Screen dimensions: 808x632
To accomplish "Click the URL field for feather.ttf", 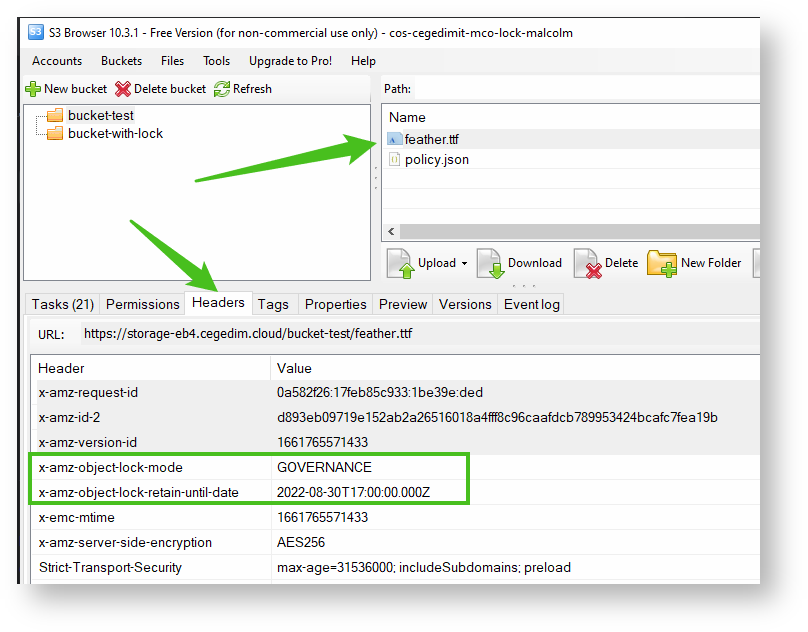I will (x=400, y=334).
